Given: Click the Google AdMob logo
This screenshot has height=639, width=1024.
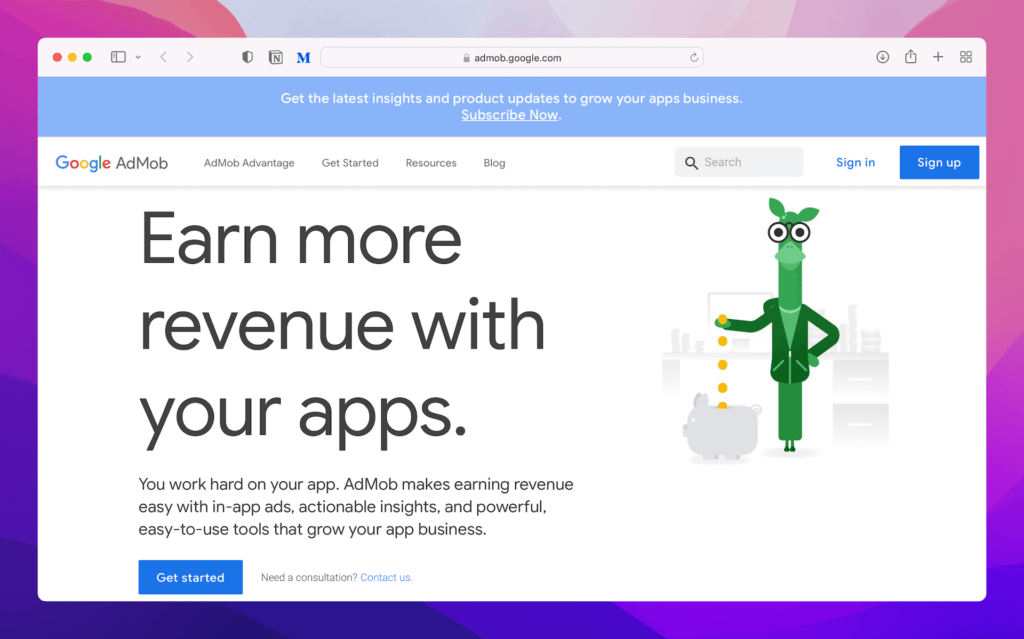Looking at the screenshot, I should pyautogui.click(x=111, y=162).
